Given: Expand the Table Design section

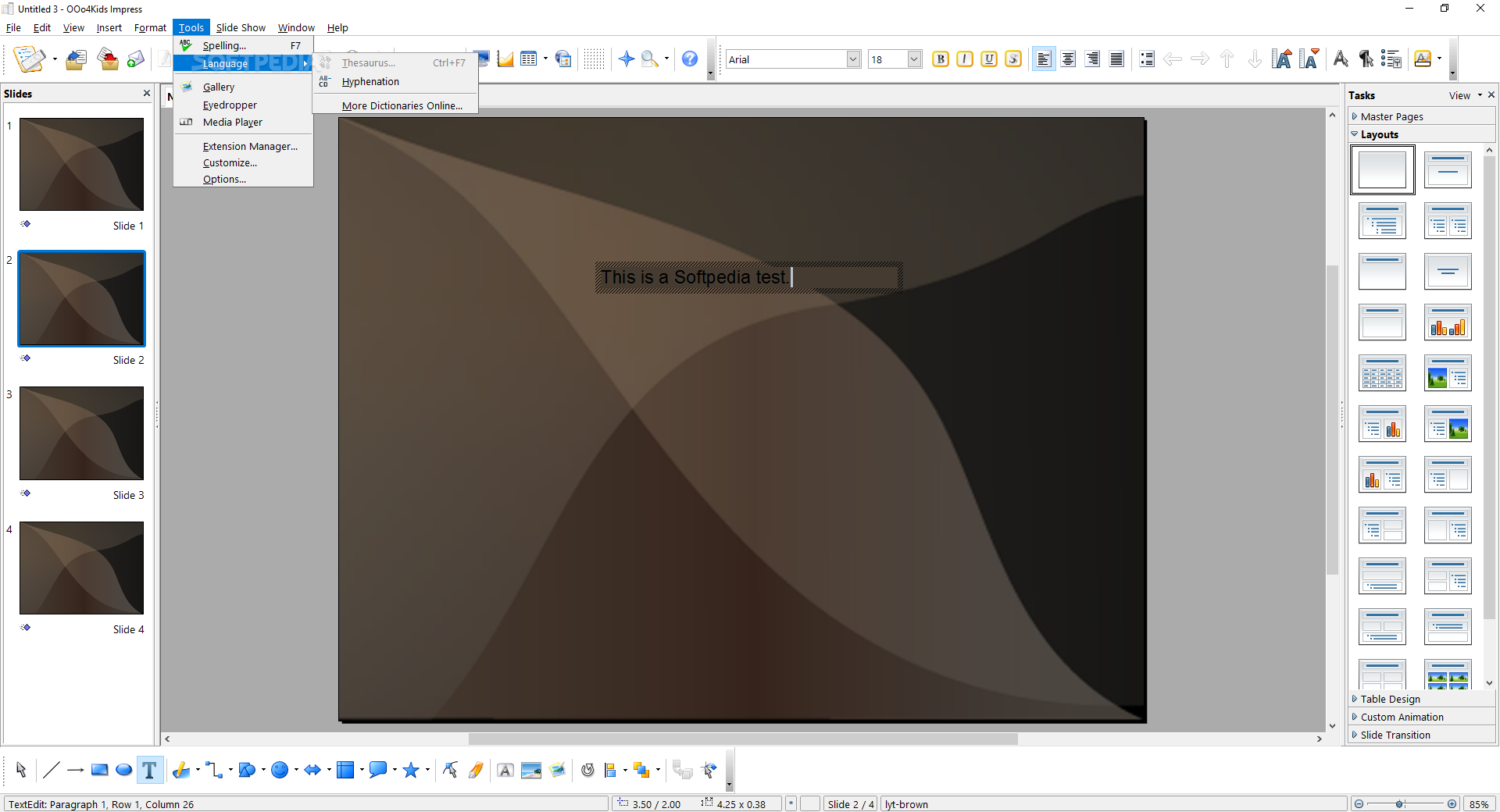Looking at the screenshot, I should 1422,699.
